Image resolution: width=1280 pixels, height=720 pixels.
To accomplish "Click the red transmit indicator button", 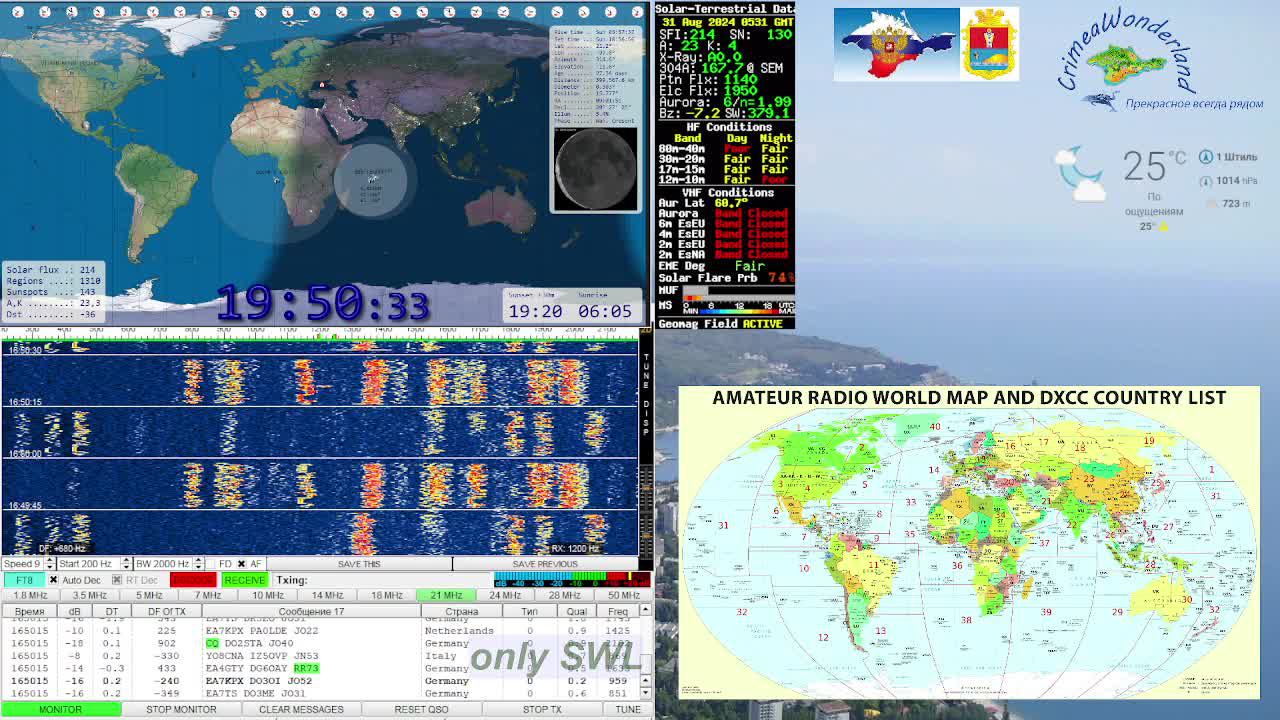I will (193, 580).
